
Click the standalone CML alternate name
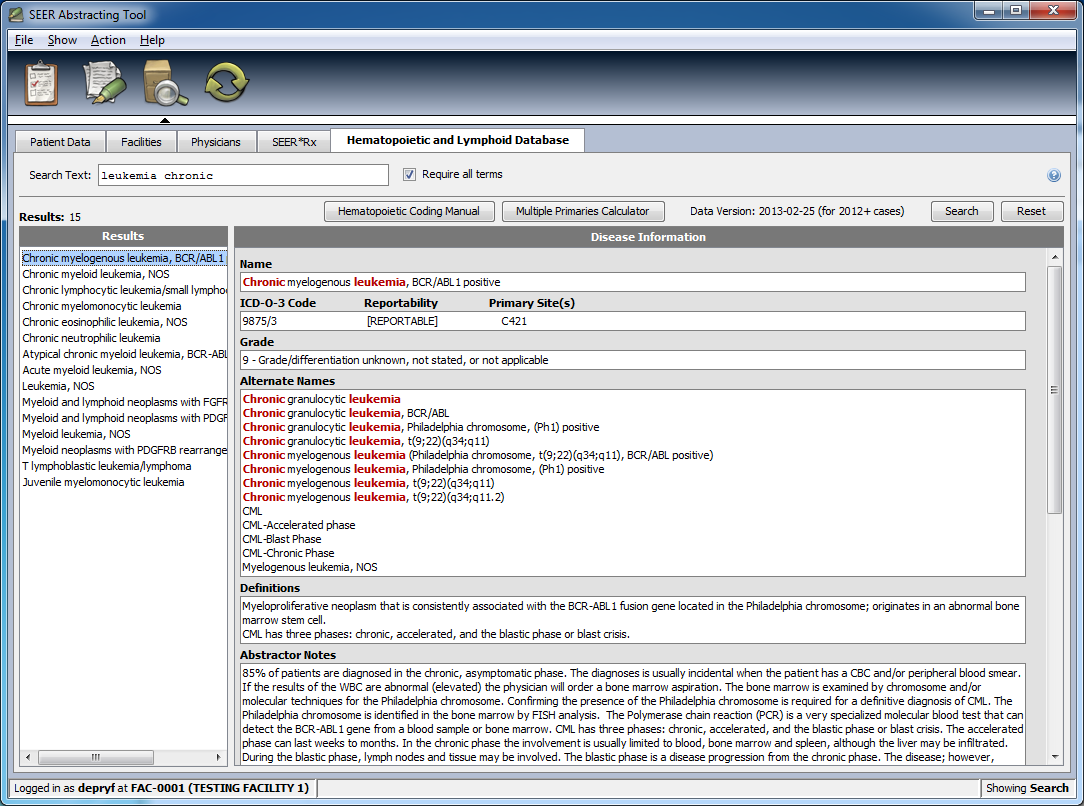[x=252, y=512]
